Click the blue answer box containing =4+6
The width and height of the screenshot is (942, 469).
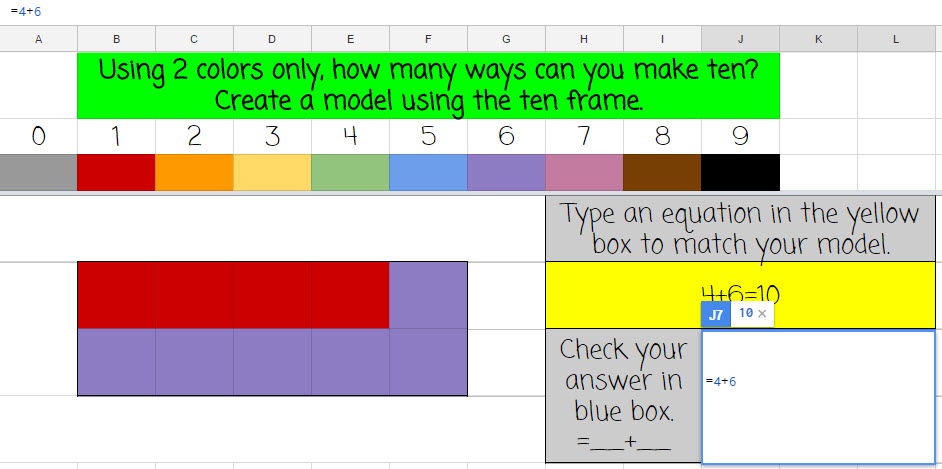818,396
